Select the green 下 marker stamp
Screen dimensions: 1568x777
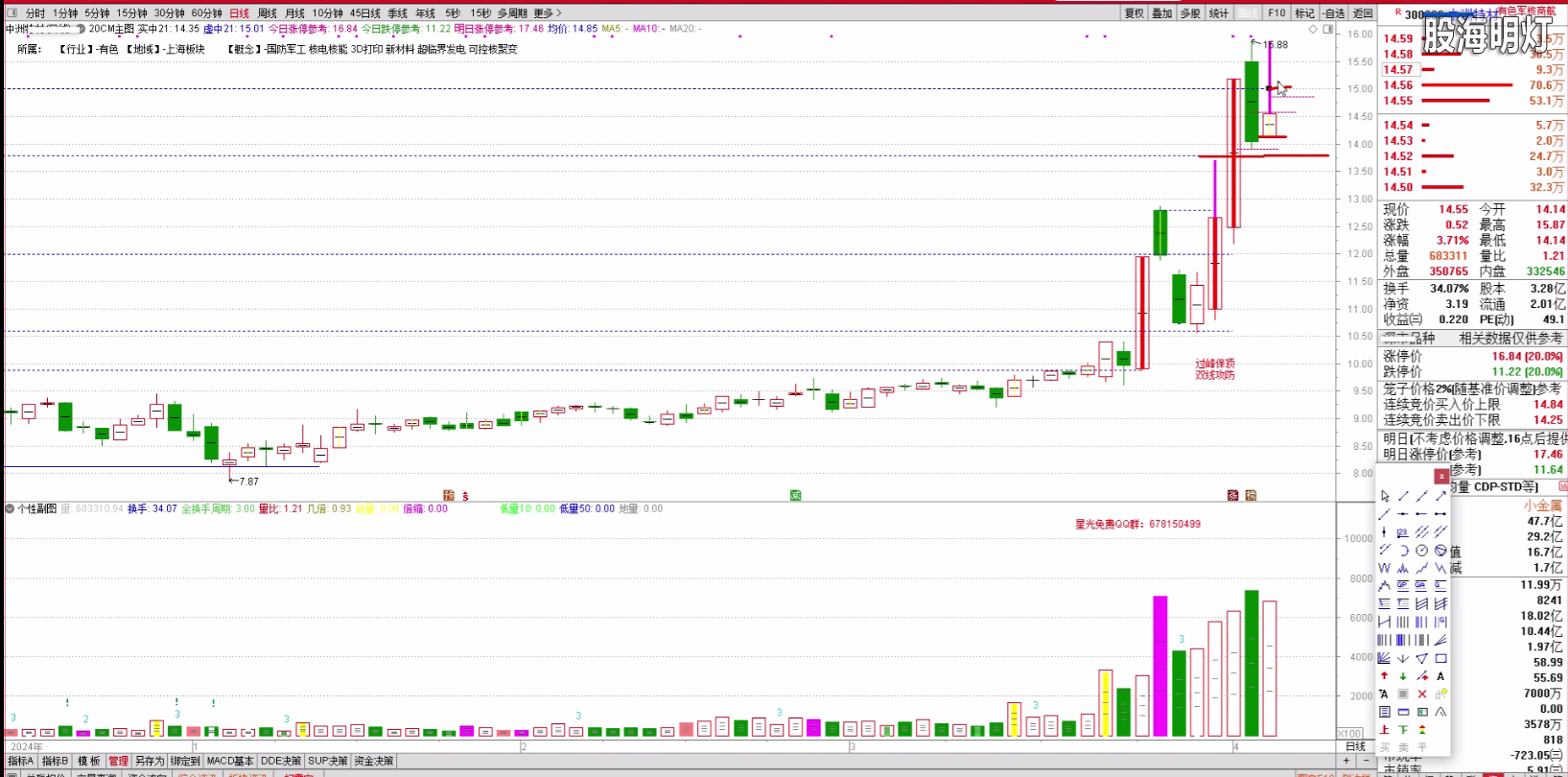[x=1403, y=729]
